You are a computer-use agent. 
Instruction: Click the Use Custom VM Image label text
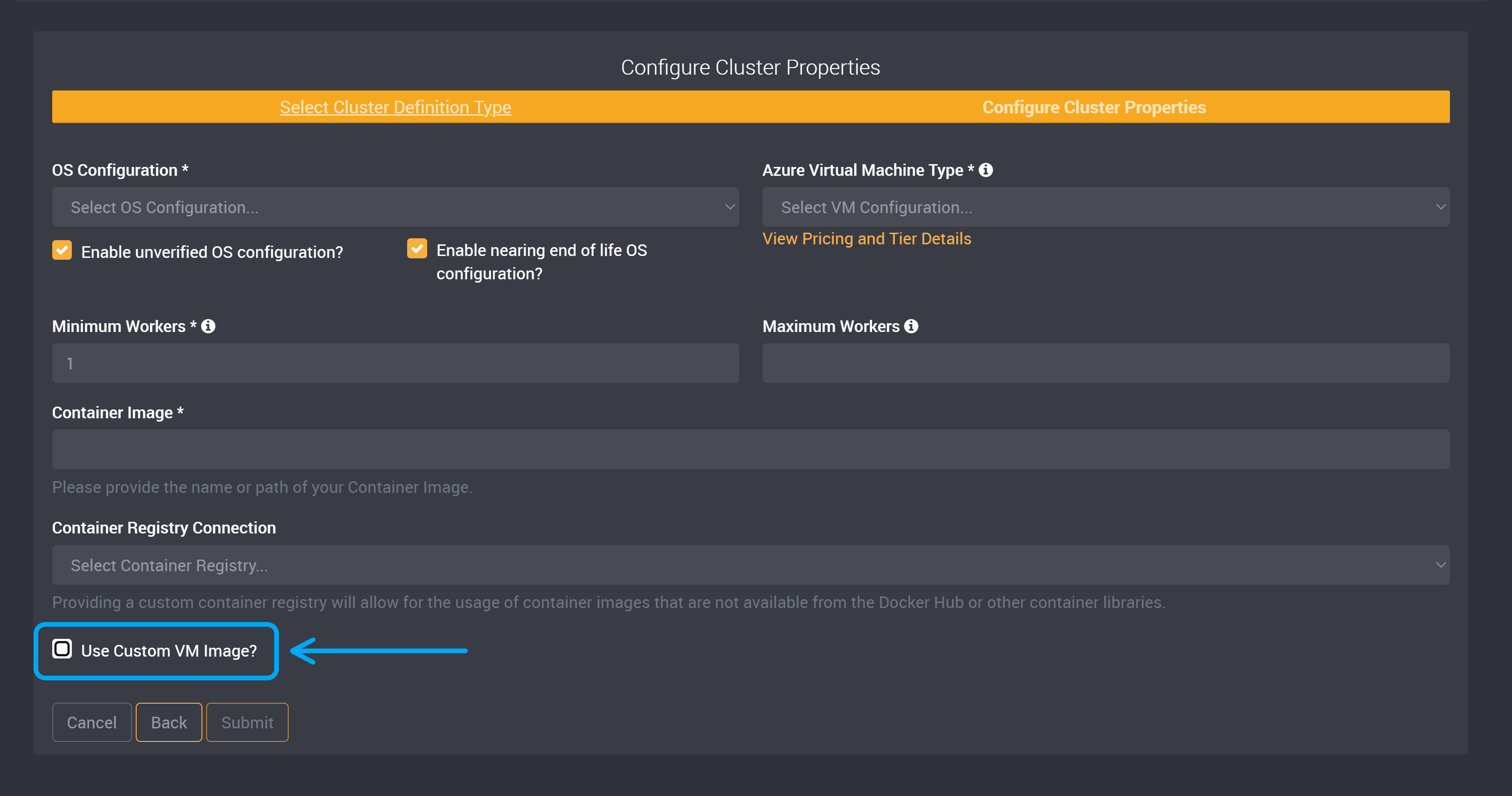[x=169, y=651]
